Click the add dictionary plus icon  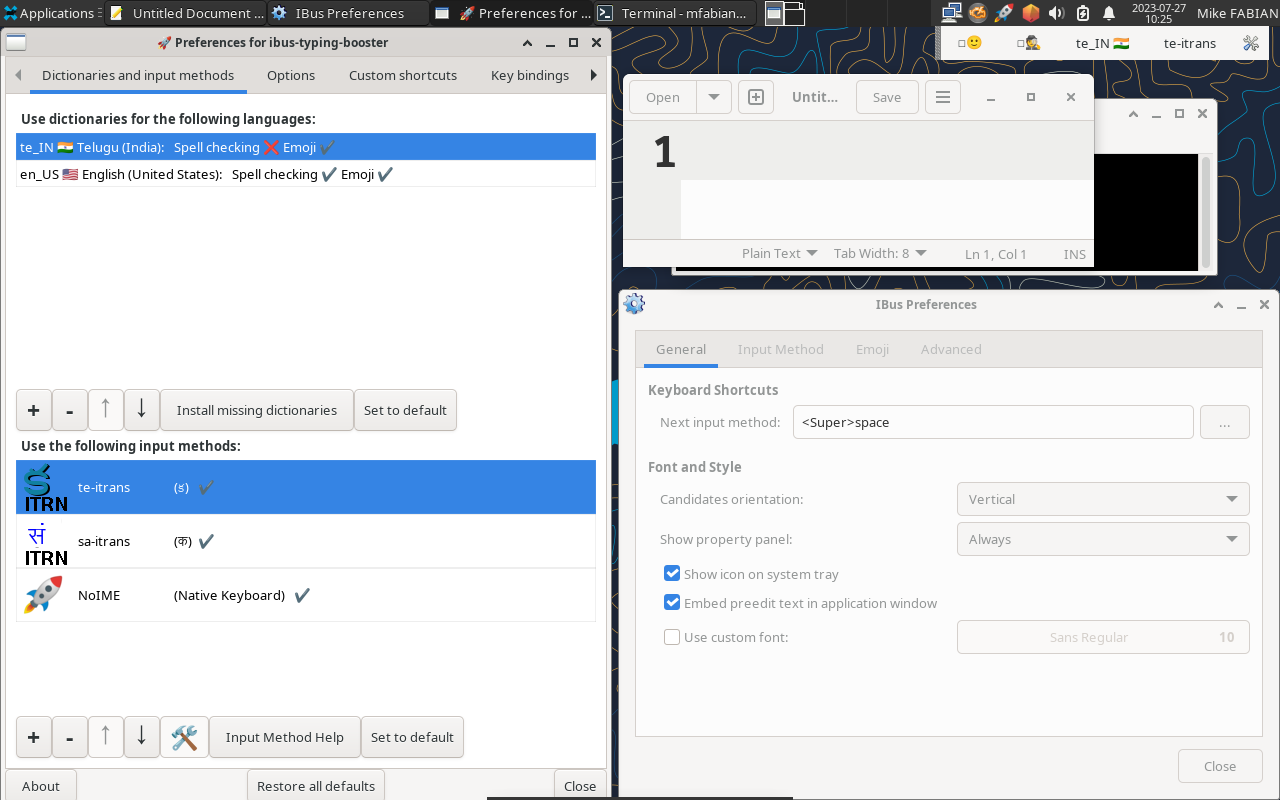click(x=33, y=410)
